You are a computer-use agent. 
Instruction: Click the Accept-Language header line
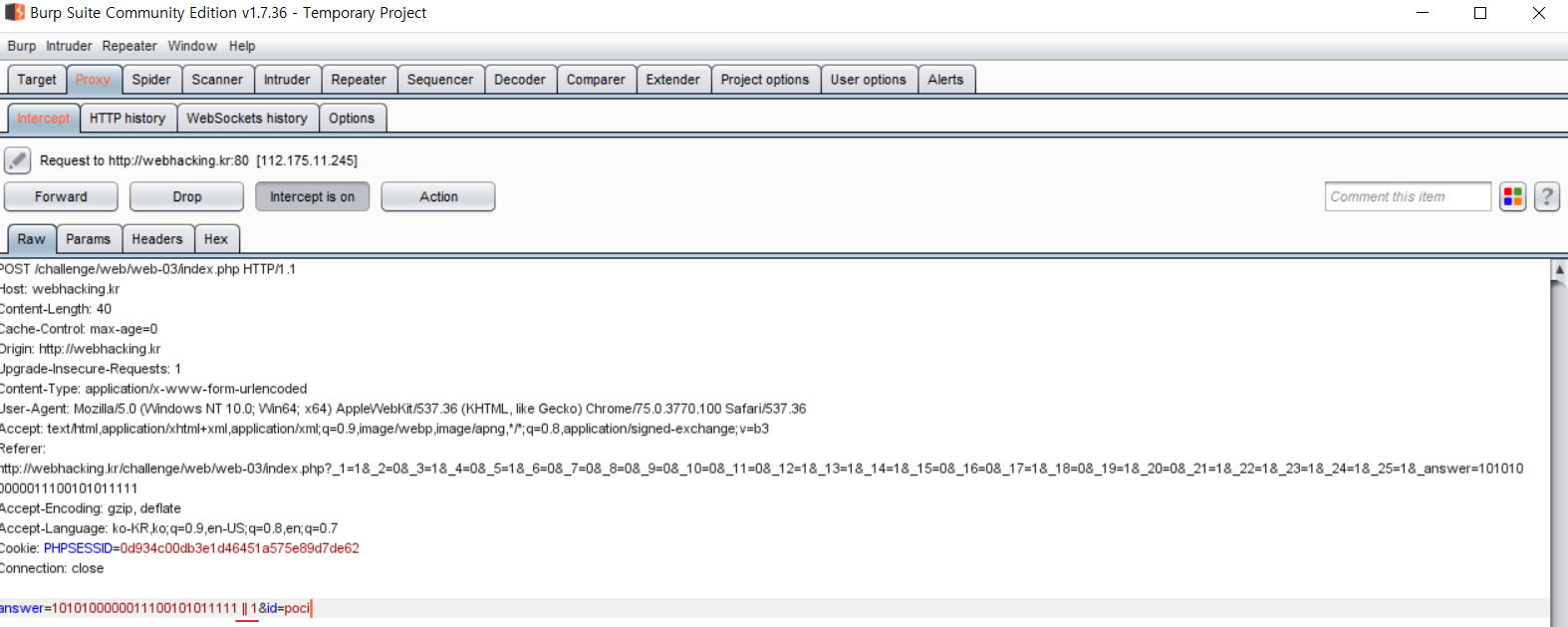pos(169,528)
